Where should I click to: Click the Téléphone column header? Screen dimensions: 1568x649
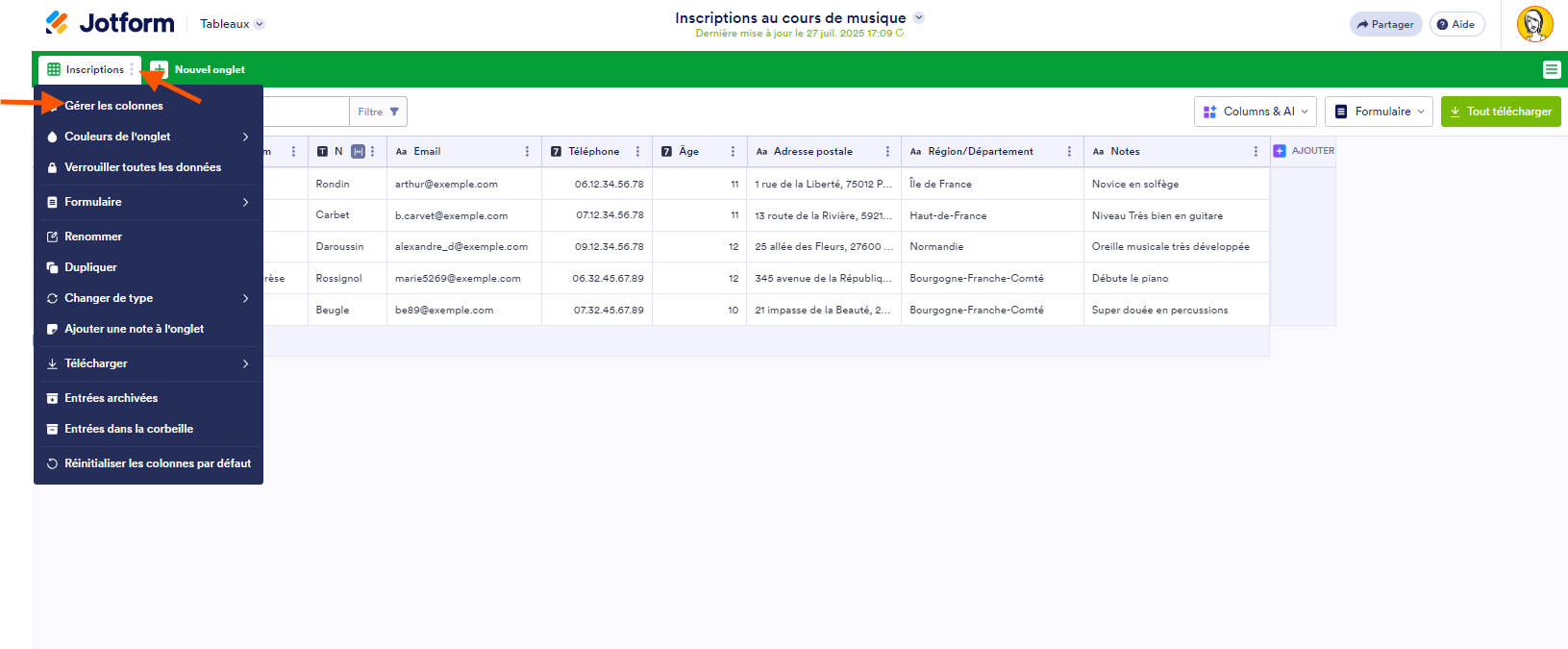(597, 151)
